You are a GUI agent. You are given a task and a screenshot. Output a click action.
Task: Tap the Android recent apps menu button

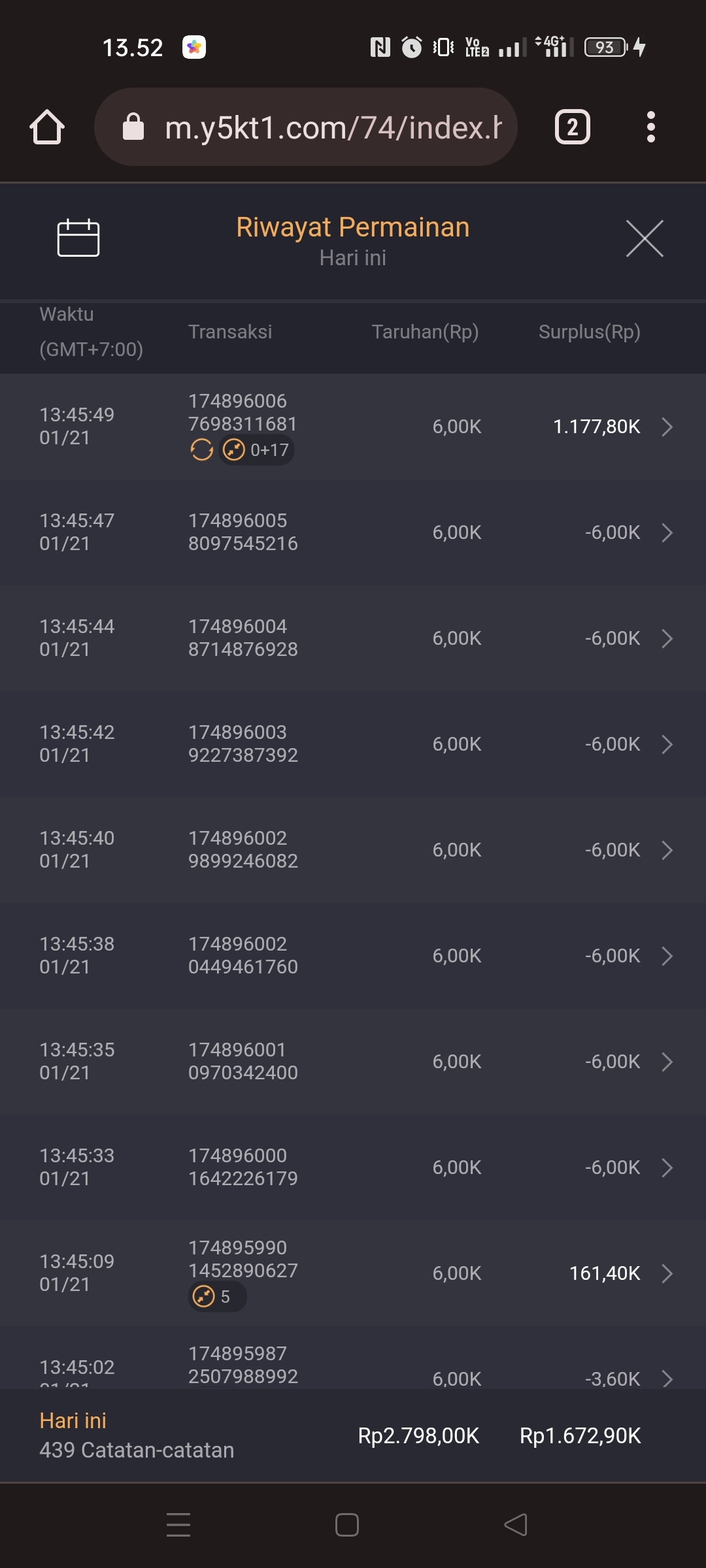178,1525
